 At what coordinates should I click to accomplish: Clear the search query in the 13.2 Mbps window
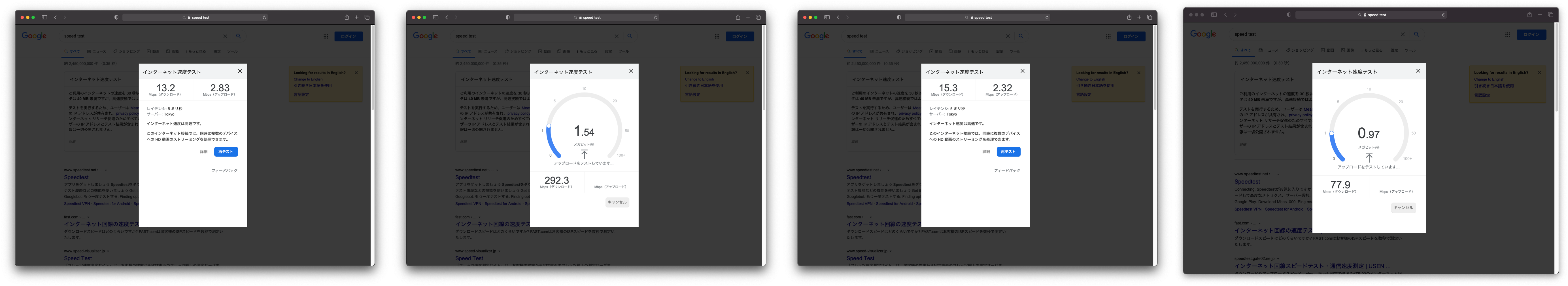[x=225, y=36]
